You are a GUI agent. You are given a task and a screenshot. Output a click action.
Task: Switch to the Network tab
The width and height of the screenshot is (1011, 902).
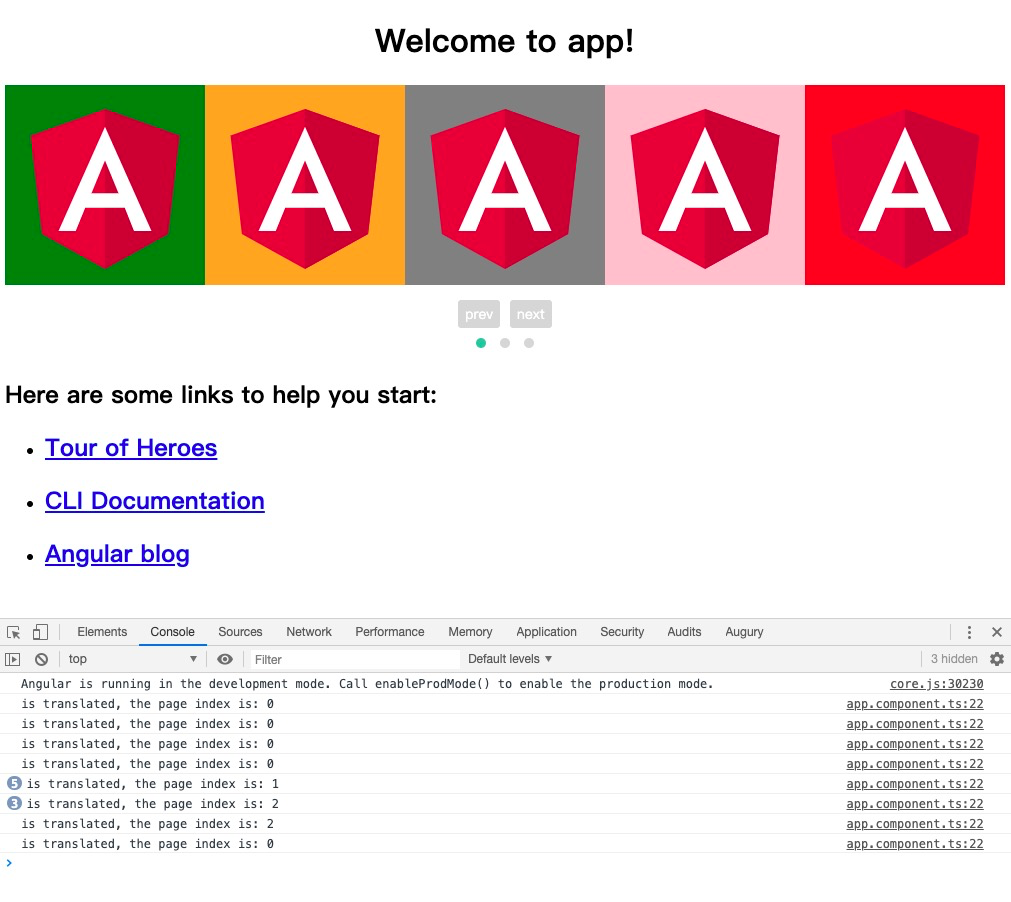(x=308, y=632)
